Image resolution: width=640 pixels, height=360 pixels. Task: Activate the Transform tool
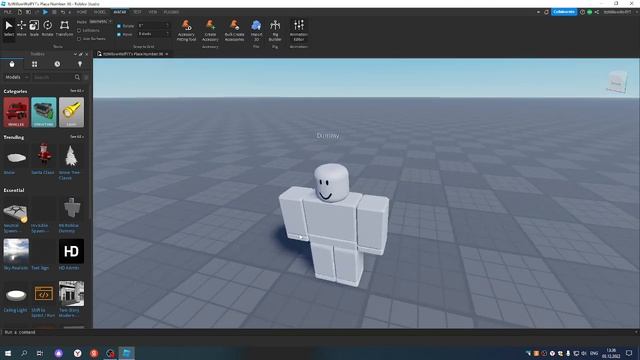click(x=64, y=28)
